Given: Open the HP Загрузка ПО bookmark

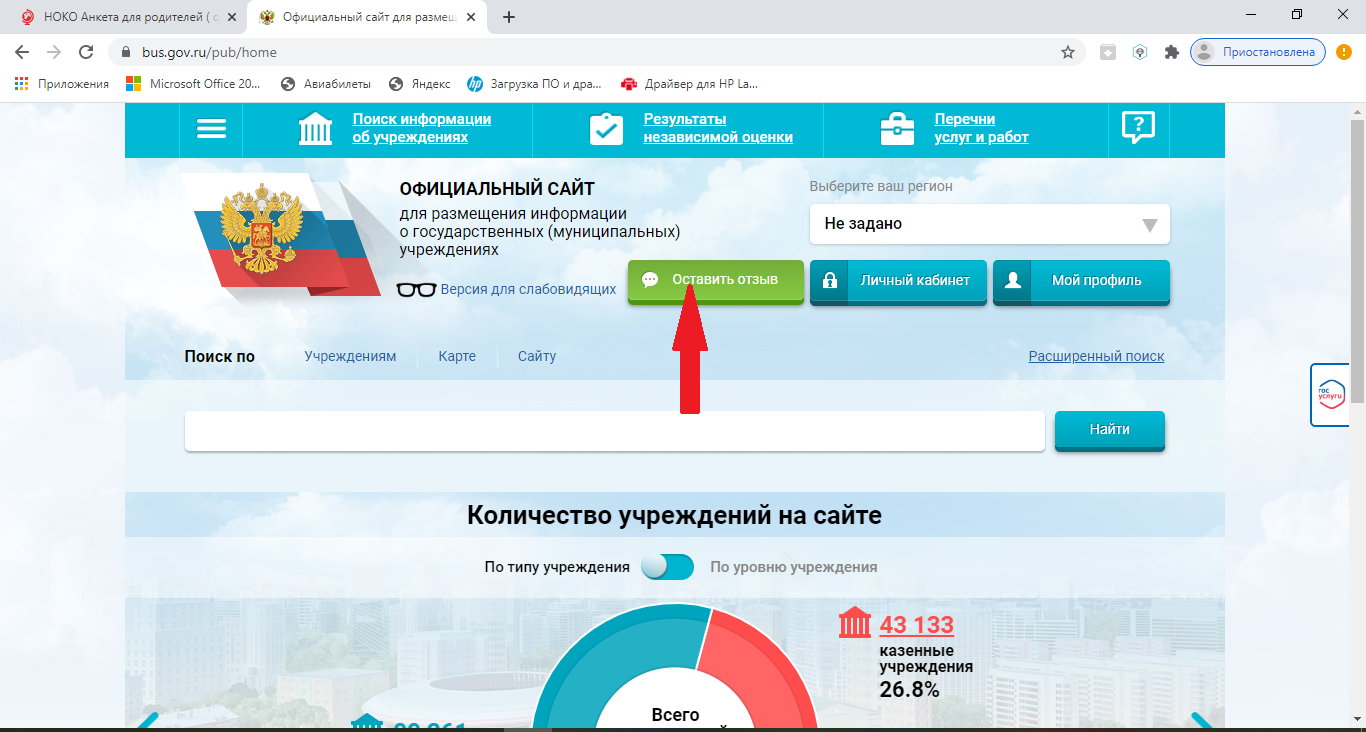Looking at the screenshot, I should click(534, 84).
